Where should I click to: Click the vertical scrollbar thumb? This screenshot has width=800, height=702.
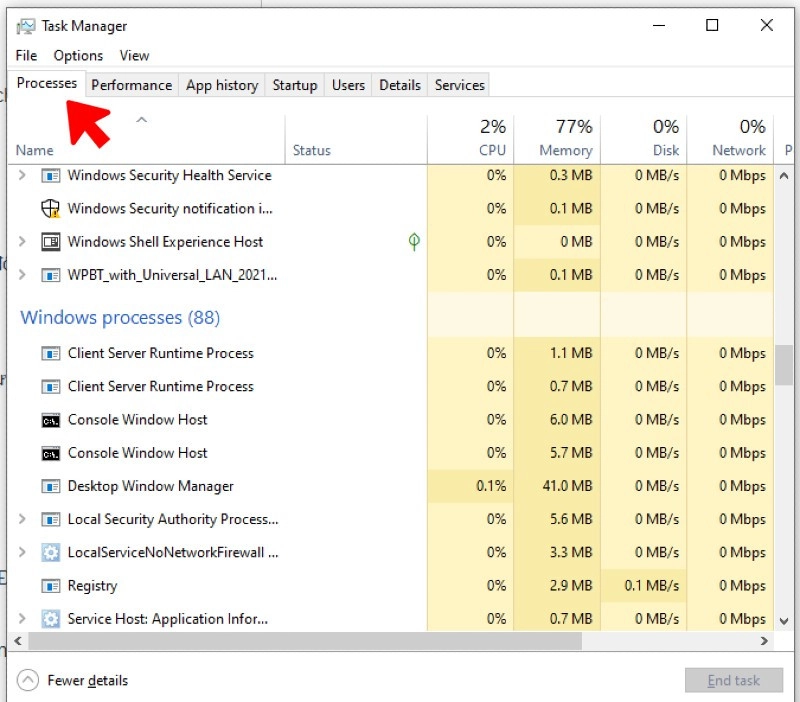coord(784,365)
